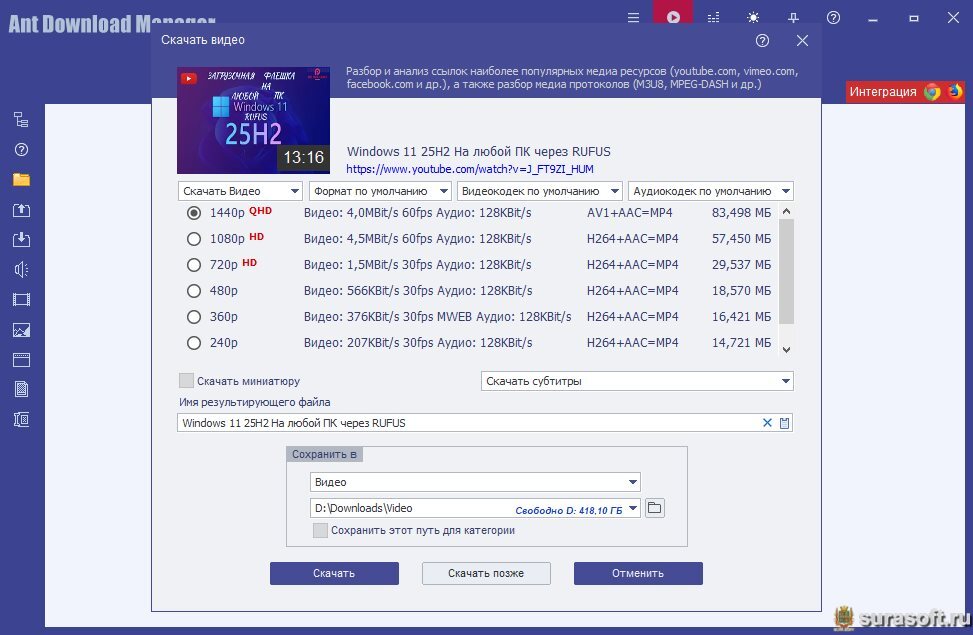Open the audio category in sidebar

[21, 269]
